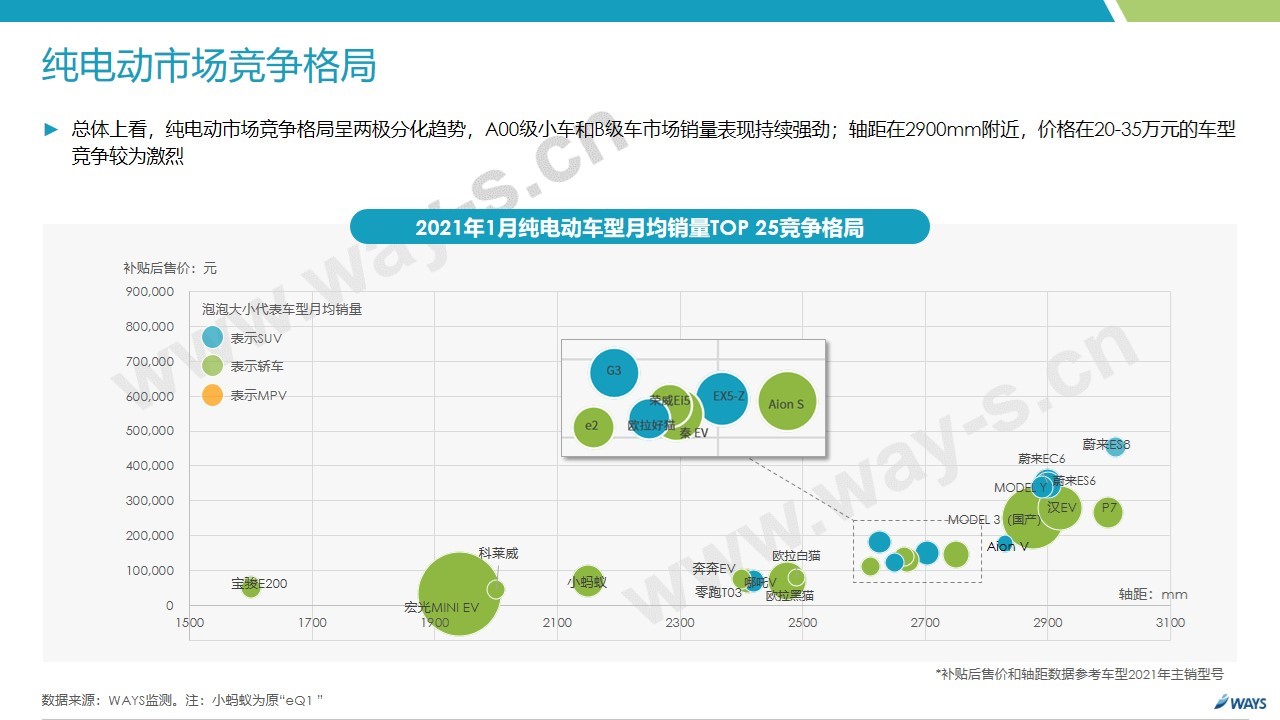Click the Aion V label
Image resolution: width=1280 pixels, height=720 pixels.
(1008, 546)
